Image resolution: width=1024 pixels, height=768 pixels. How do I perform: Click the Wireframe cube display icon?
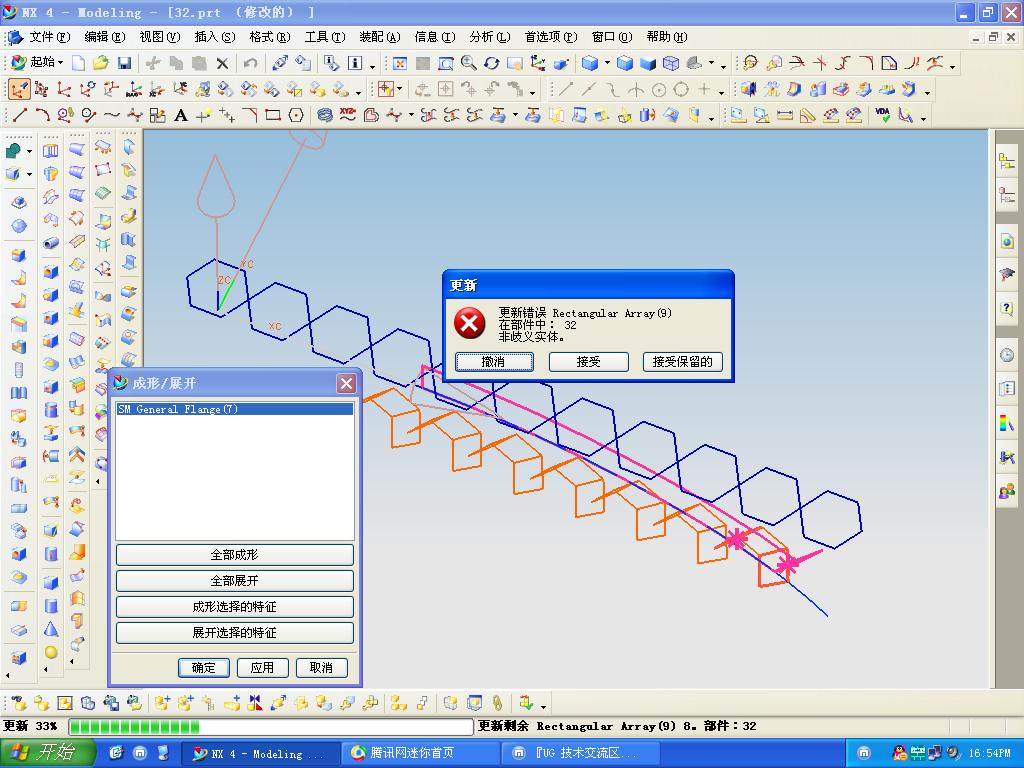[x=670, y=63]
